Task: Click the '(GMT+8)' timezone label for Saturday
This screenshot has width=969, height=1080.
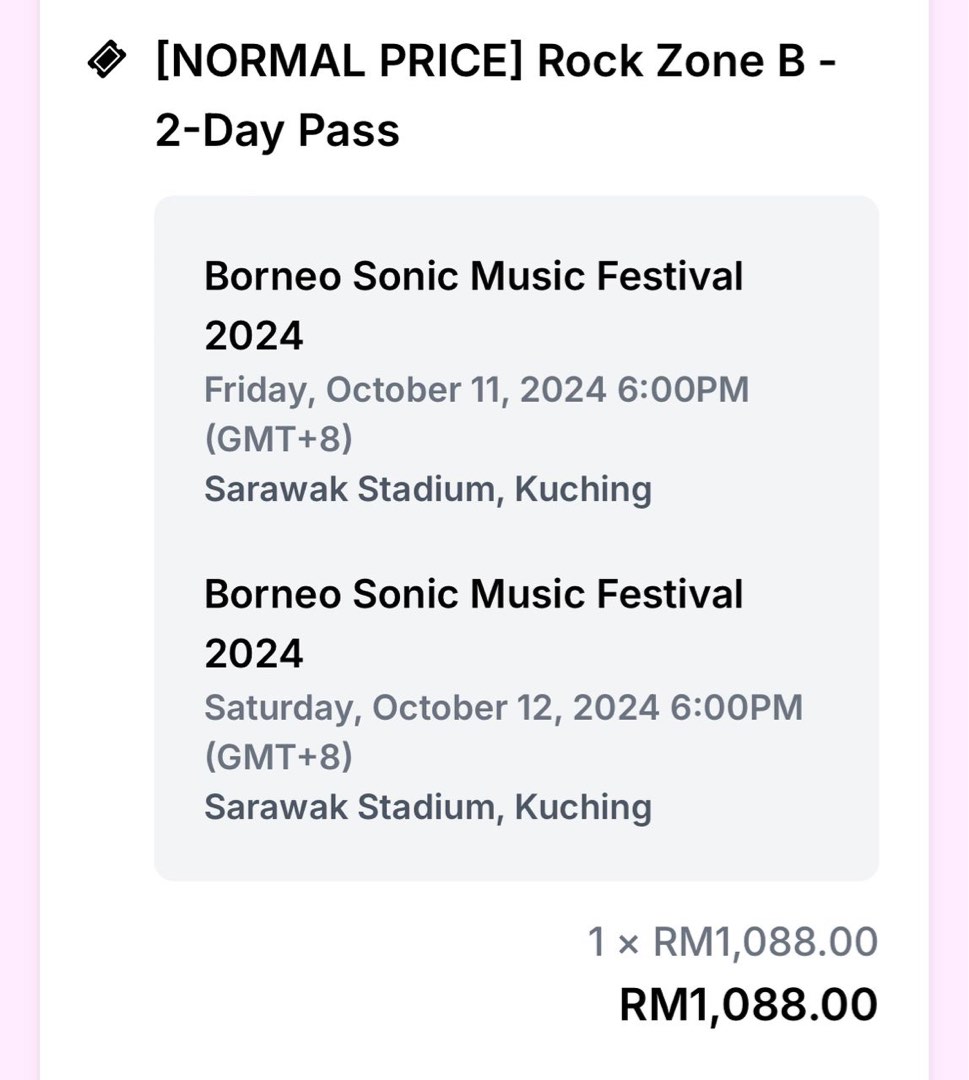Action: click(x=278, y=756)
